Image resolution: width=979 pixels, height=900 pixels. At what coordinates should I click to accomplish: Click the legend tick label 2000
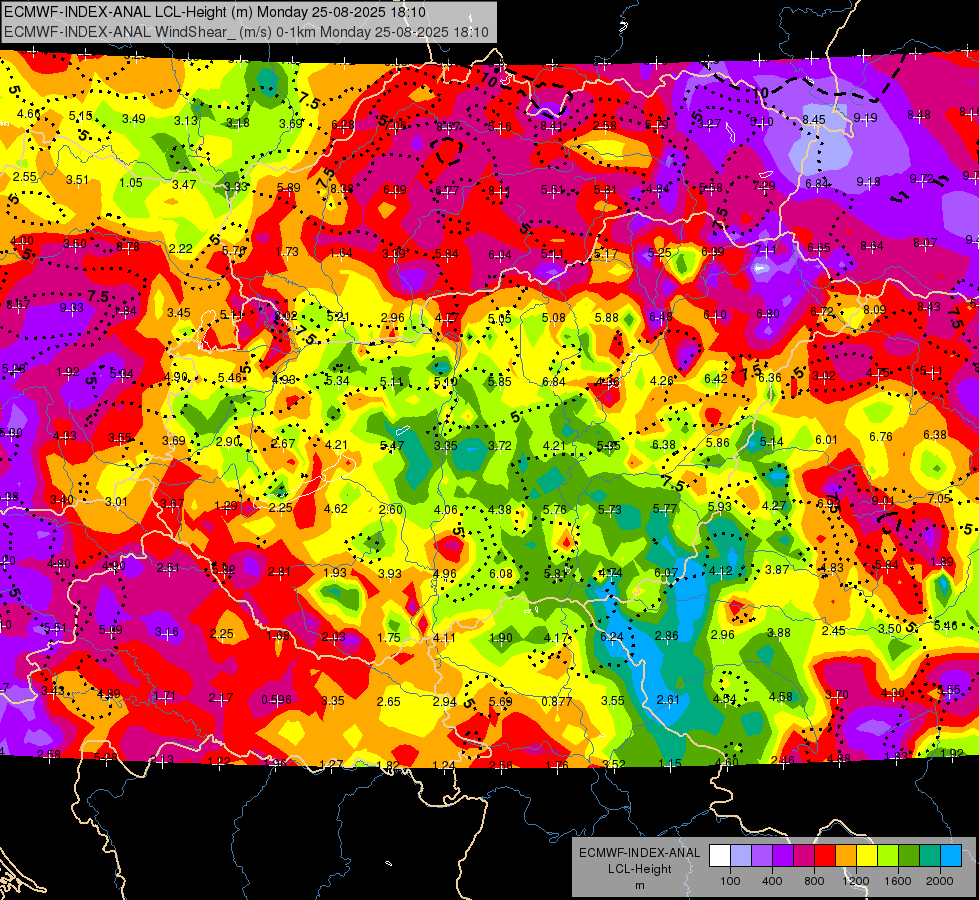(940, 881)
